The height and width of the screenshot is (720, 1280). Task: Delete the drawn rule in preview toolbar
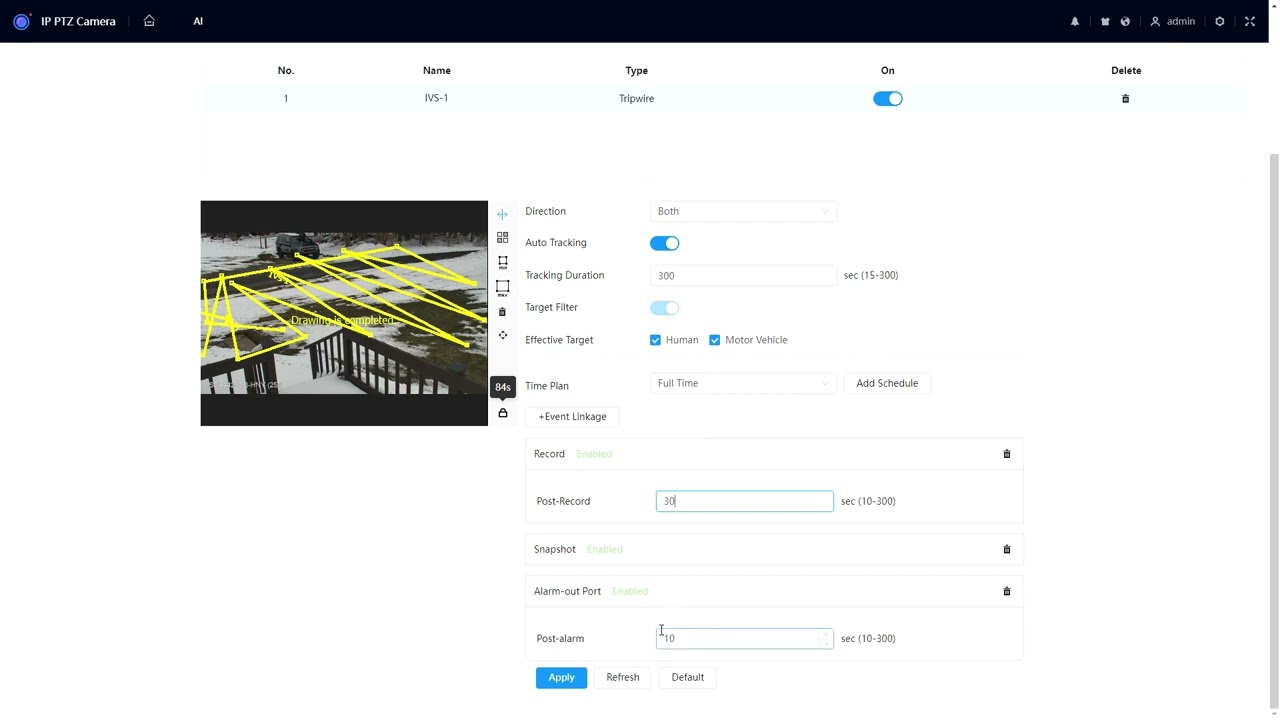[x=502, y=312]
